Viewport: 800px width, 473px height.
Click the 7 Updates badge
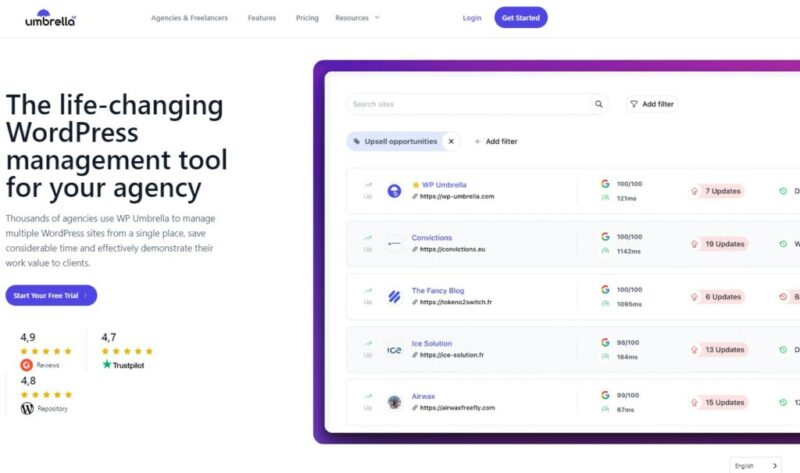pos(717,191)
